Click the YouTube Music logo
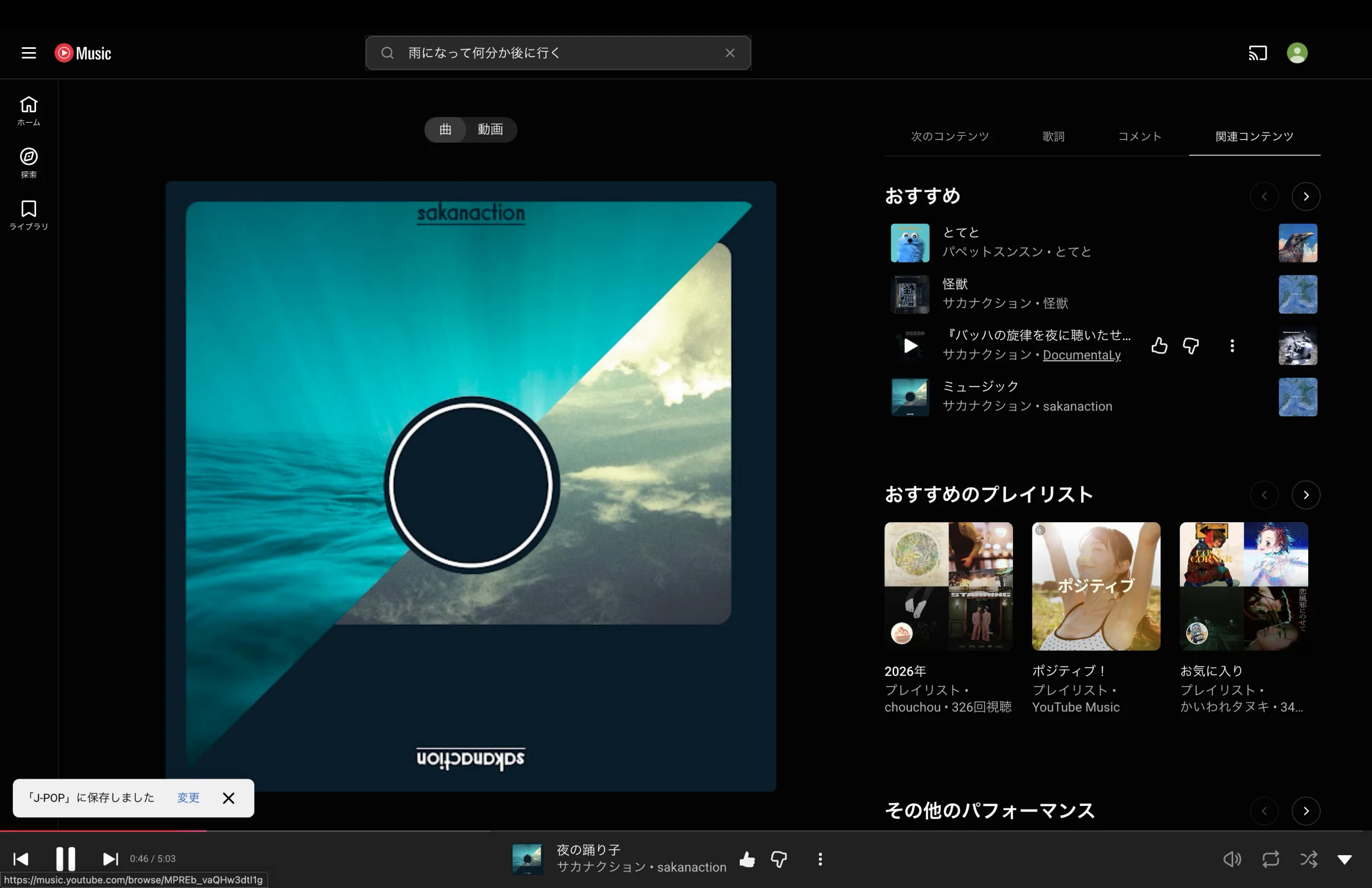The width and height of the screenshot is (1372, 888). pos(83,53)
